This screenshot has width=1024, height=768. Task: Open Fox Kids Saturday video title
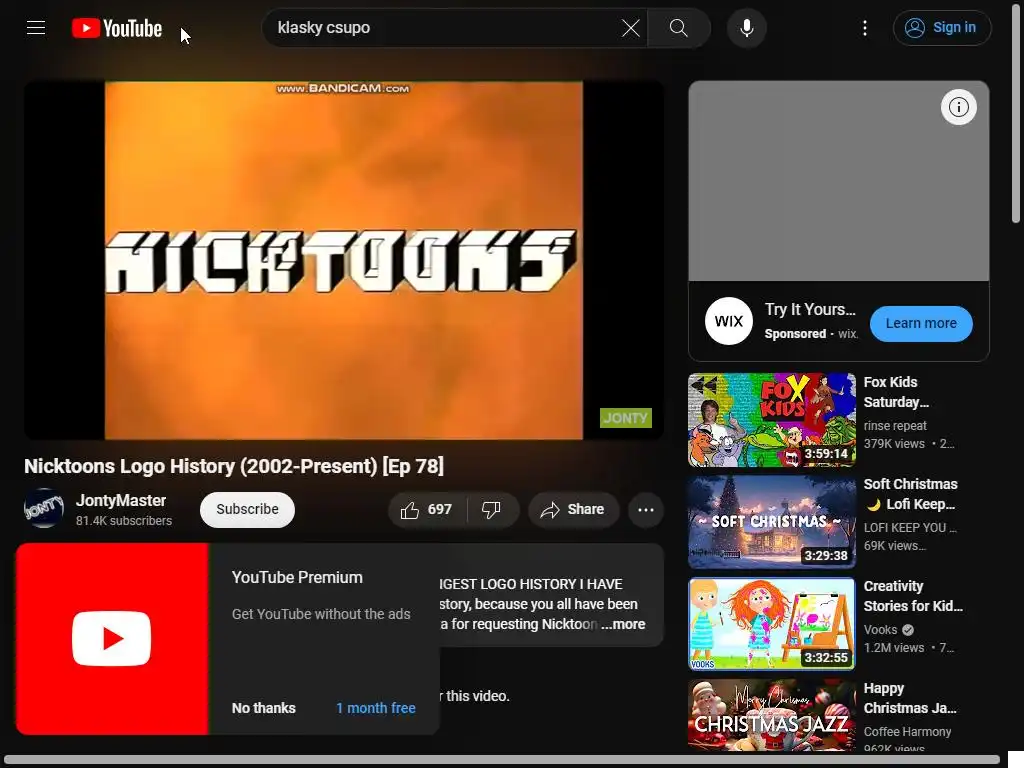pos(896,392)
